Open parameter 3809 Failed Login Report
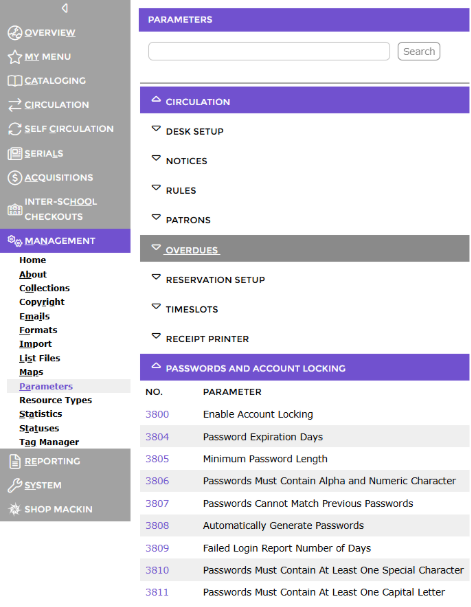The height and width of the screenshot is (607, 471). click(157, 549)
